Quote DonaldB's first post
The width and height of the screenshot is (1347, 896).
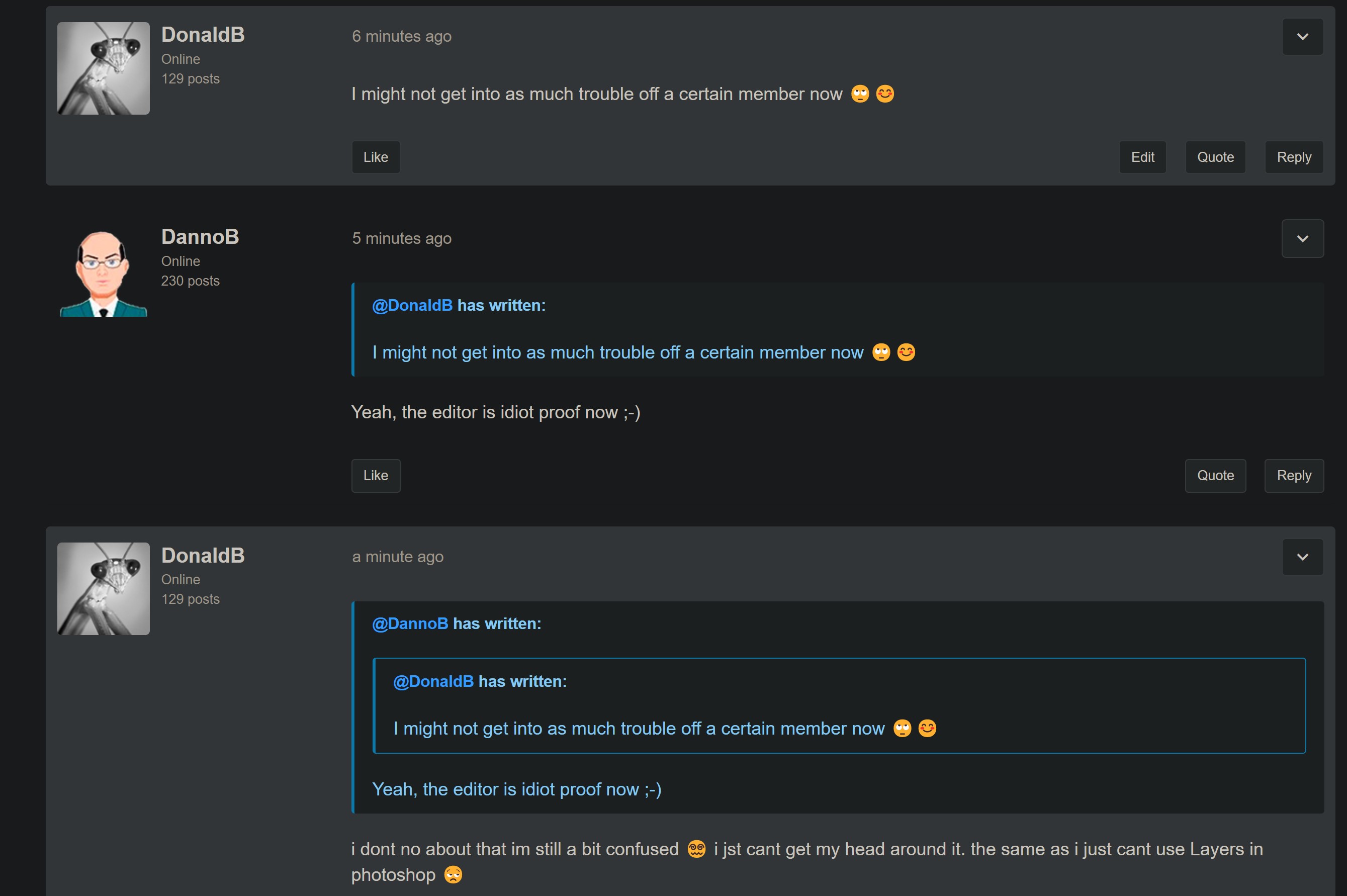point(1215,157)
